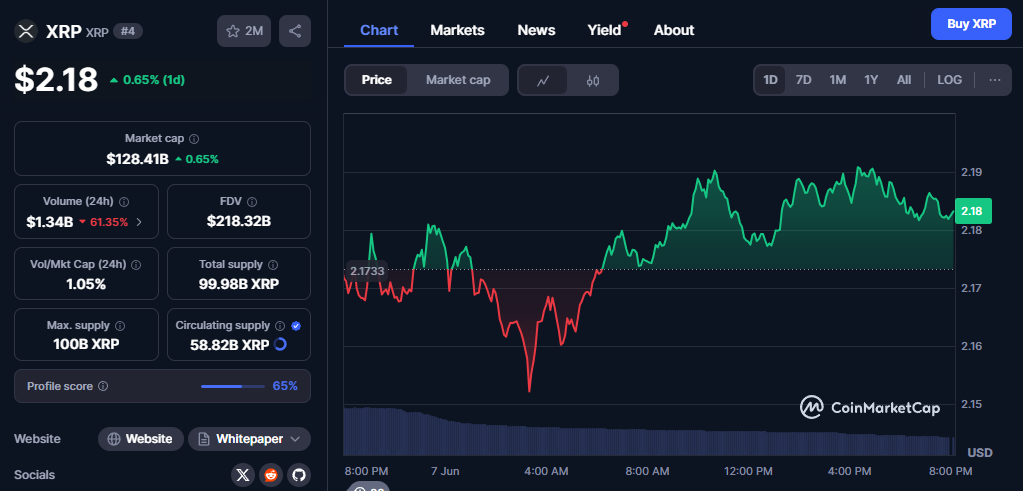Switch to line chart icon
1023x491 pixels.
point(543,80)
